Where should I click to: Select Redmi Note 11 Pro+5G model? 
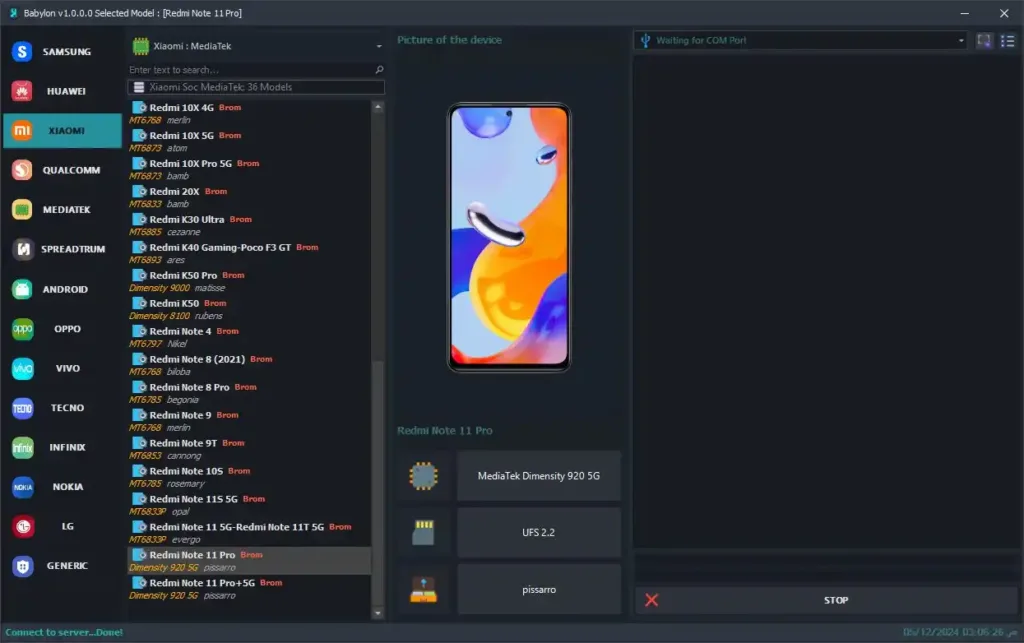tap(249, 589)
